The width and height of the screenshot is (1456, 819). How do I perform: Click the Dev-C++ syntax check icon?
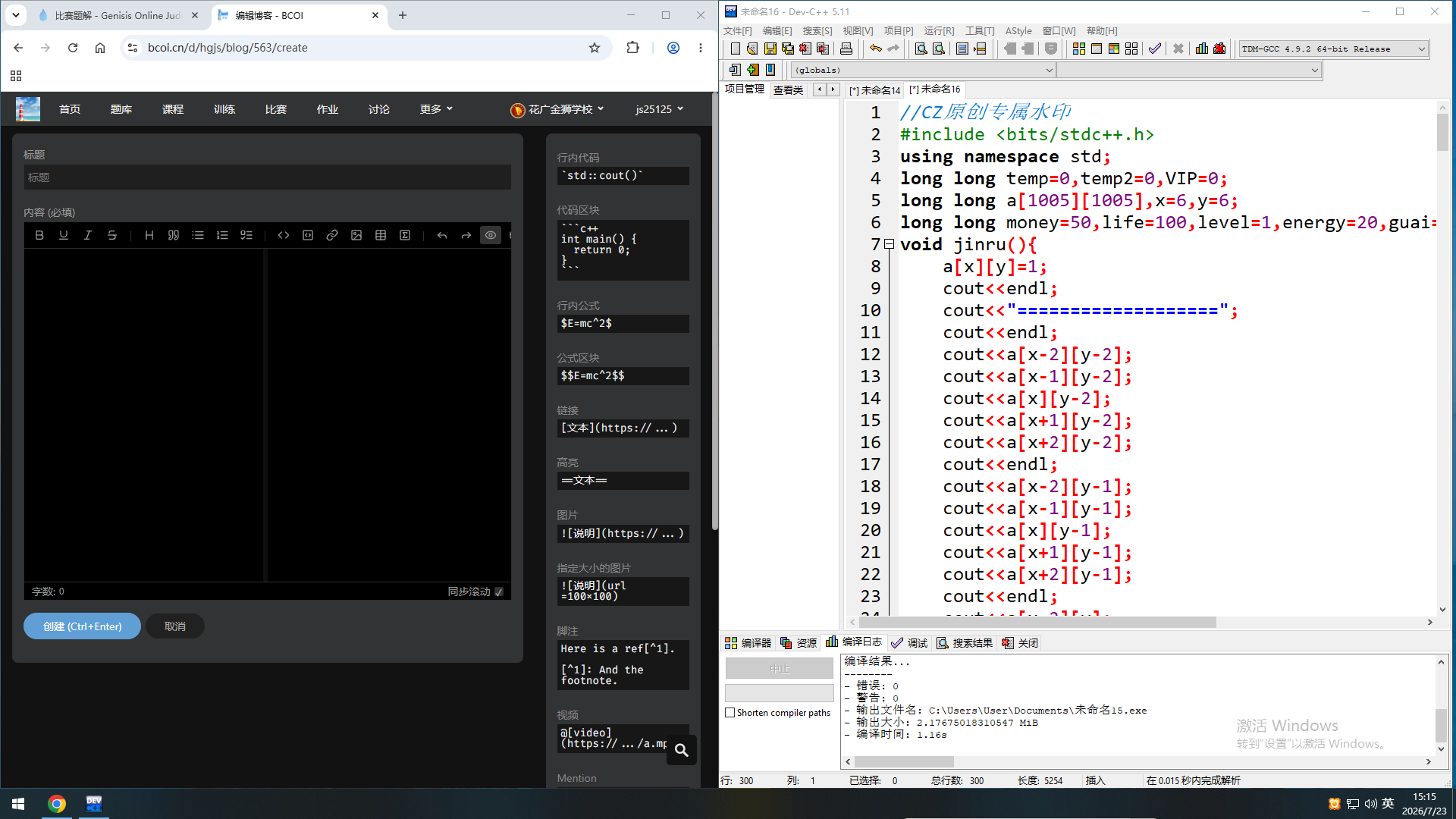1154,49
